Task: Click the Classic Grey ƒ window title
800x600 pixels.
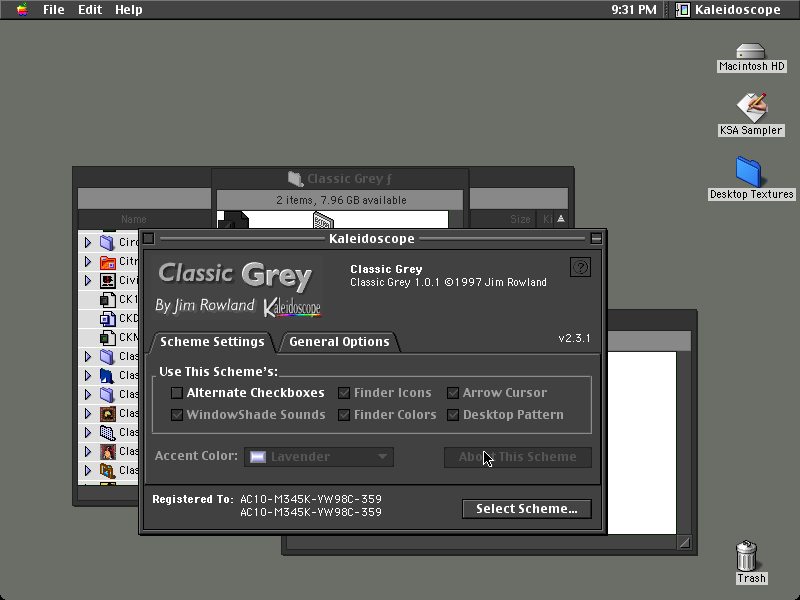Action: click(350, 179)
